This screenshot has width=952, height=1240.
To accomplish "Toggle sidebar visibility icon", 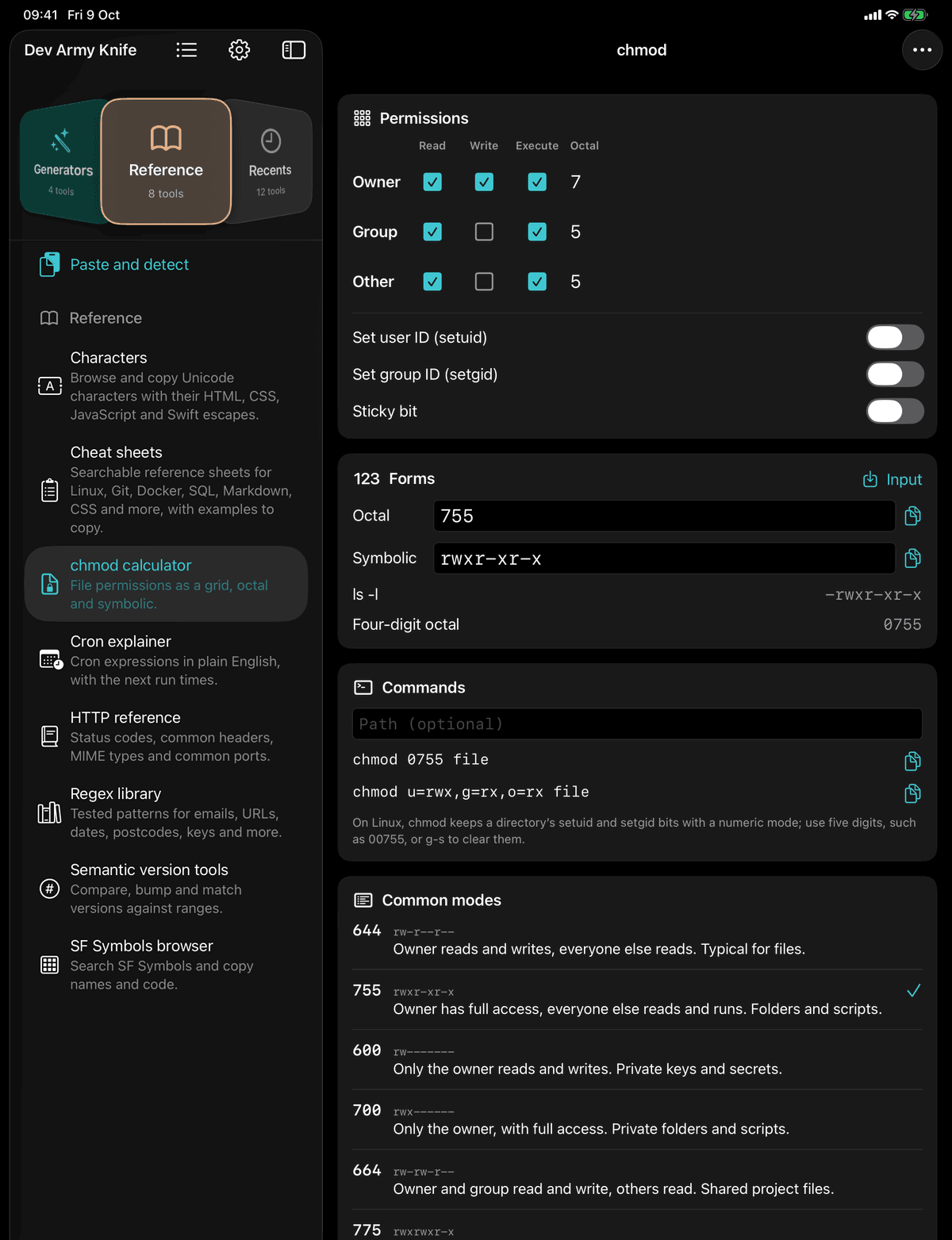I will click(294, 50).
